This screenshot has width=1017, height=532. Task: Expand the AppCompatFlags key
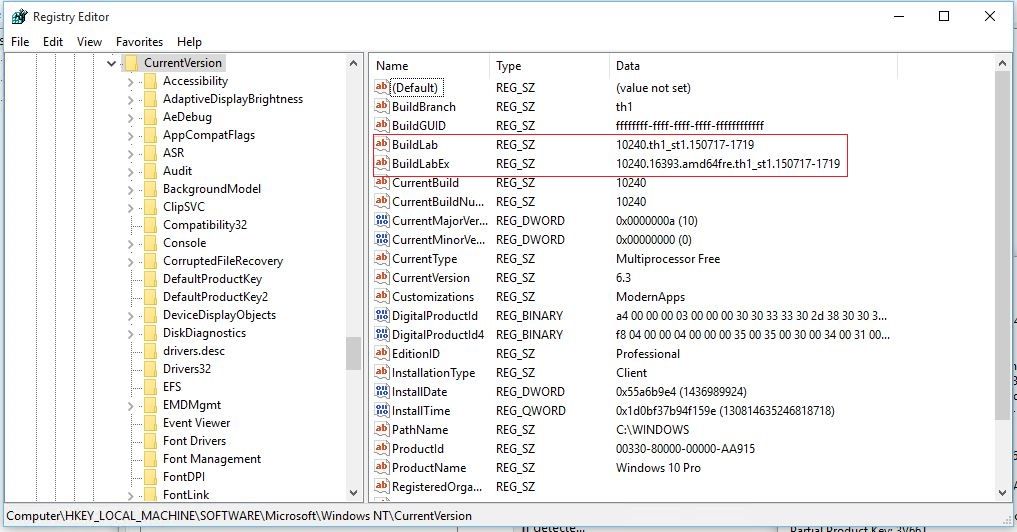point(130,136)
